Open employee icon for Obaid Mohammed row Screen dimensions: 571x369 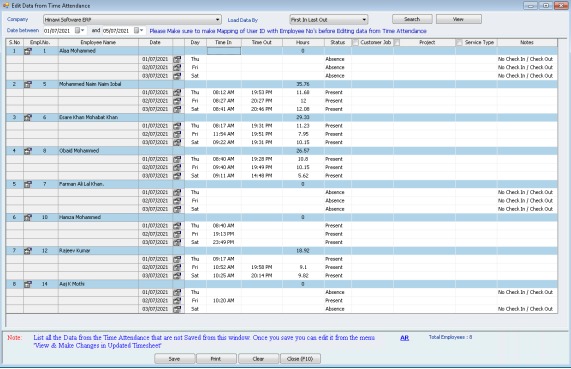click(28, 151)
